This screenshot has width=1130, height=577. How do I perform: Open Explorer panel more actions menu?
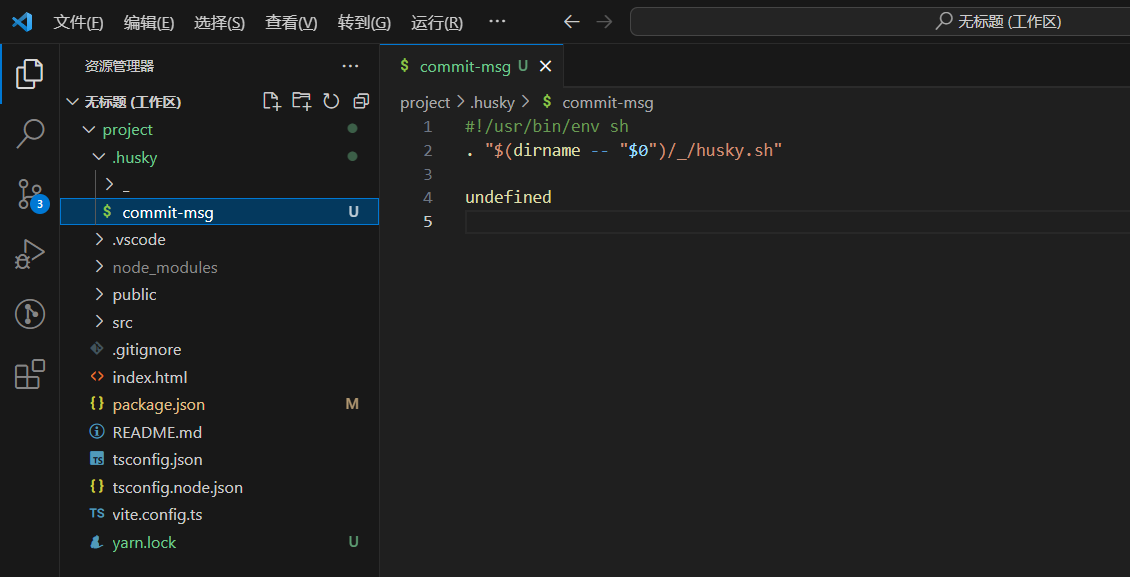(350, 66)
